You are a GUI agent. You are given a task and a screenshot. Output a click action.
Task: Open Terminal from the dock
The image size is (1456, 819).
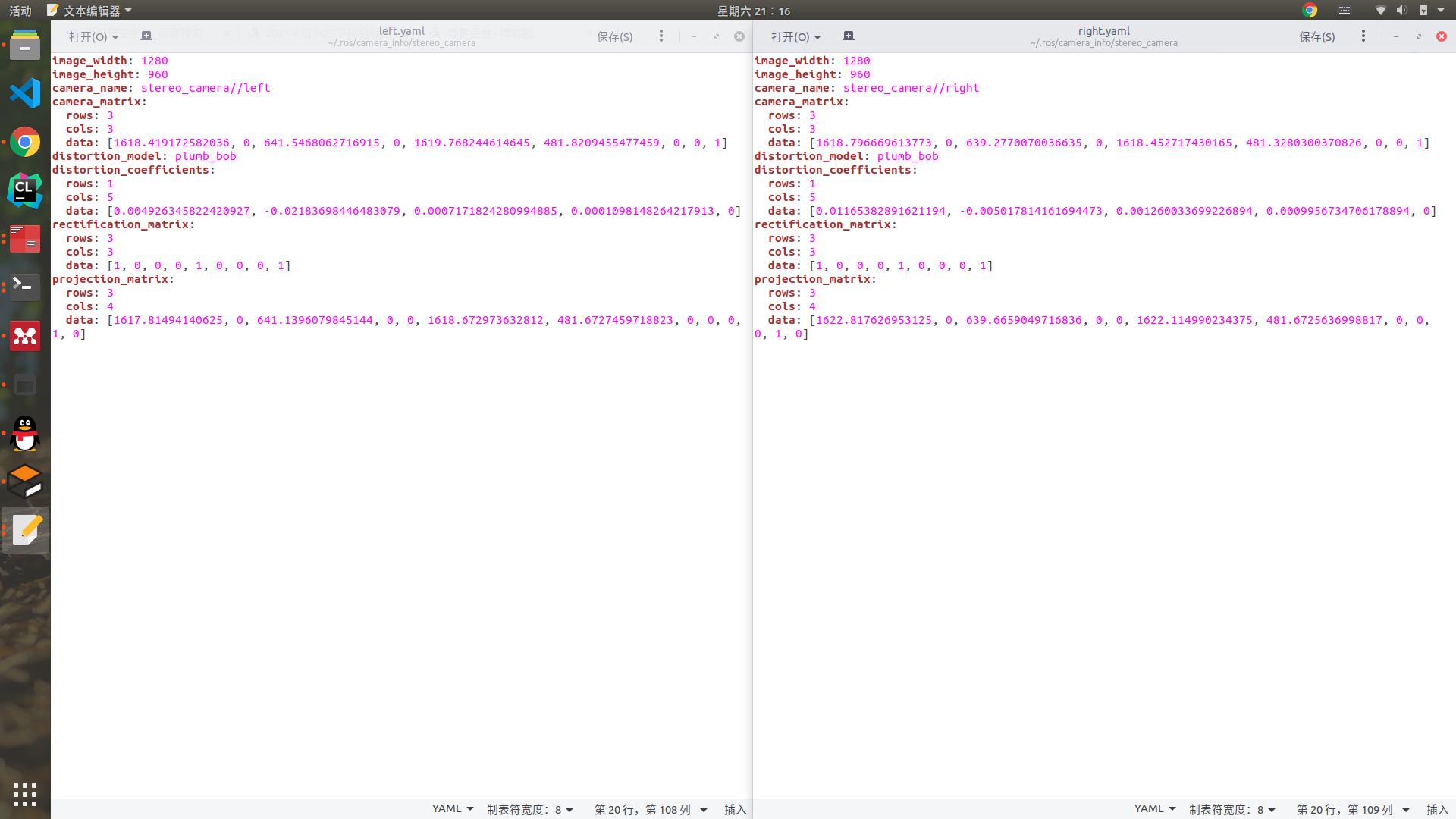click(25, 287)
